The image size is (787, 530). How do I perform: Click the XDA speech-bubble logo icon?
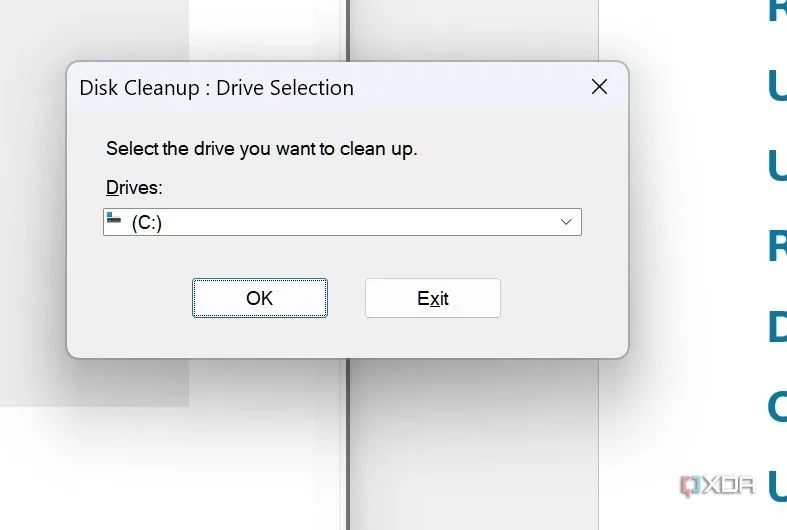coord(690,486)
